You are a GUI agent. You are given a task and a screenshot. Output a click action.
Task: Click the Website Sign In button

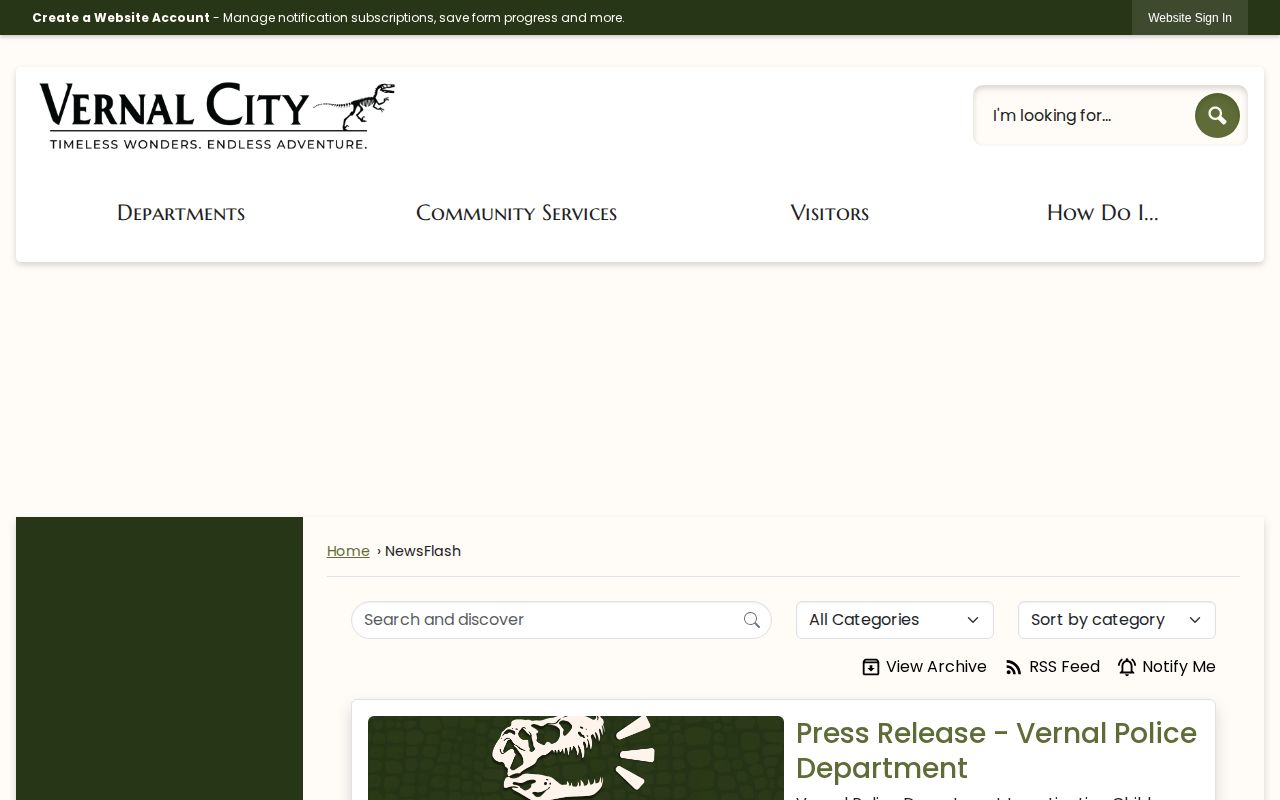pos(1190,18)
